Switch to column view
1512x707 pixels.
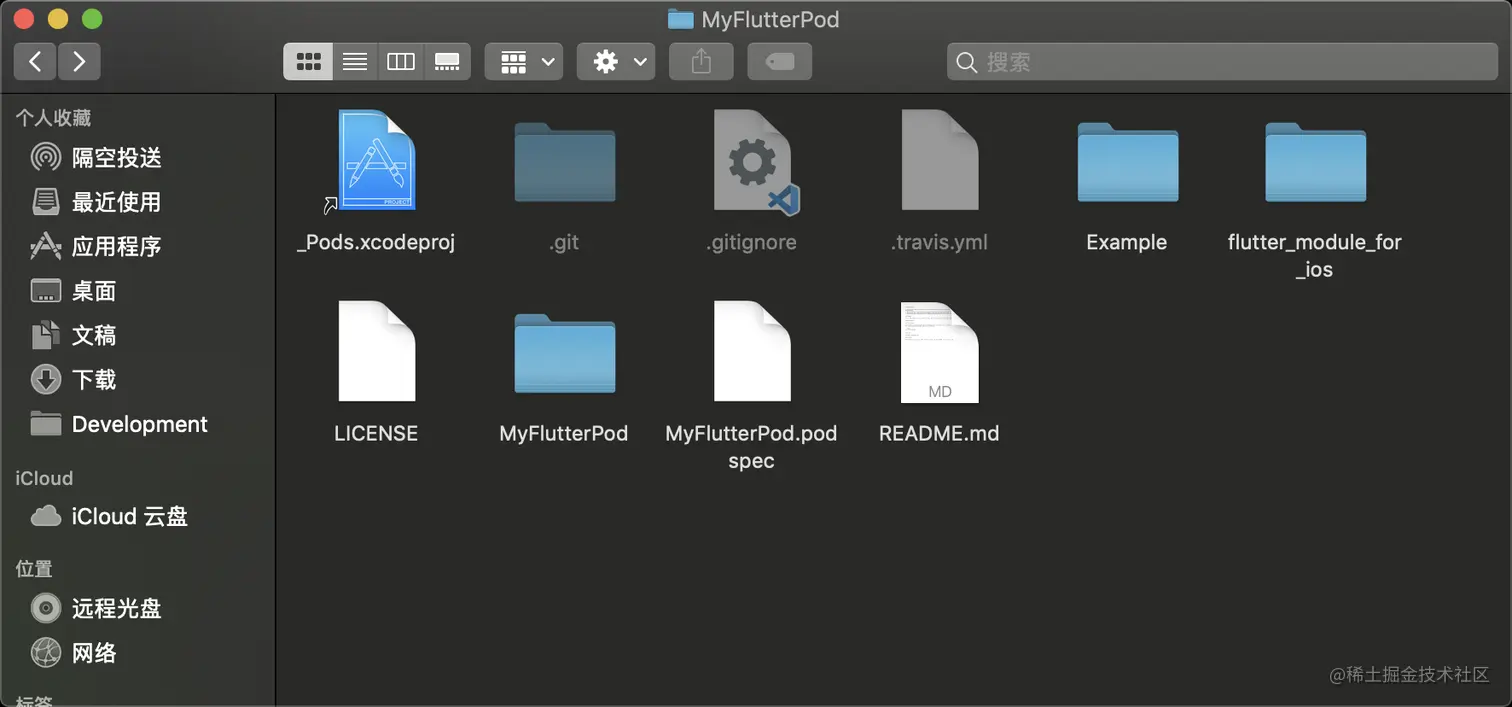point(401,62)
